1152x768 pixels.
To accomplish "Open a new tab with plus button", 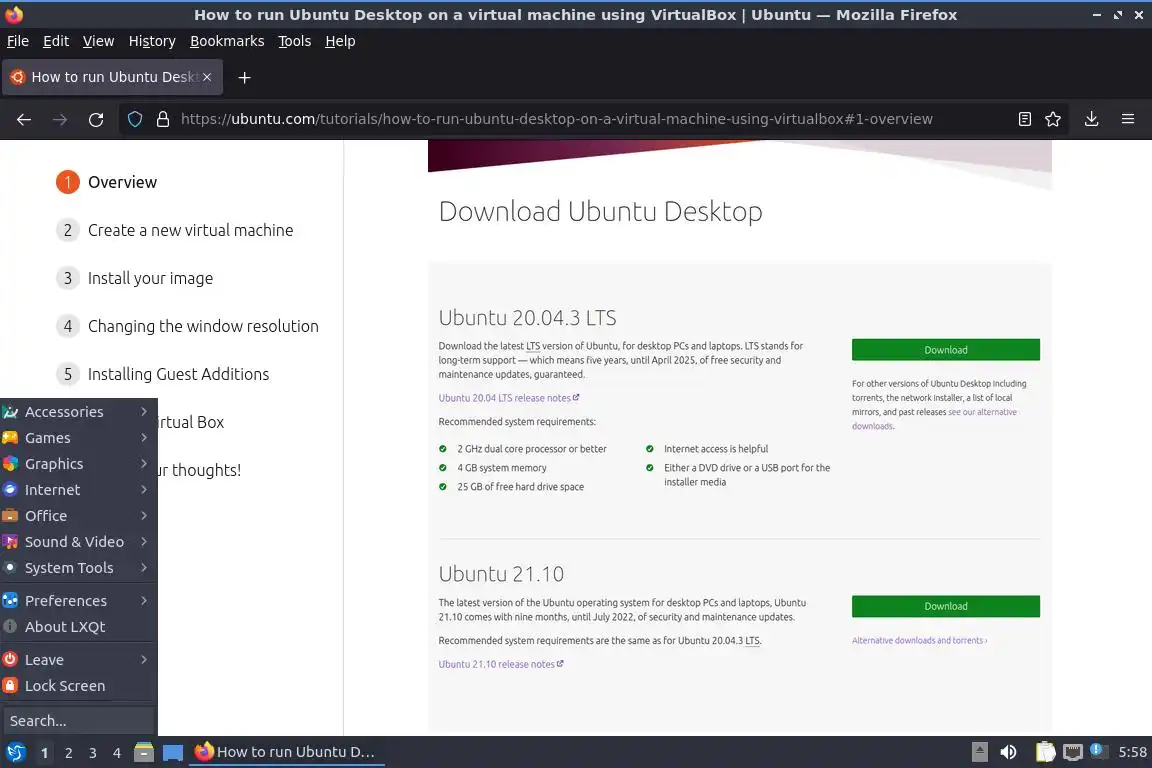I will point(245,77).
